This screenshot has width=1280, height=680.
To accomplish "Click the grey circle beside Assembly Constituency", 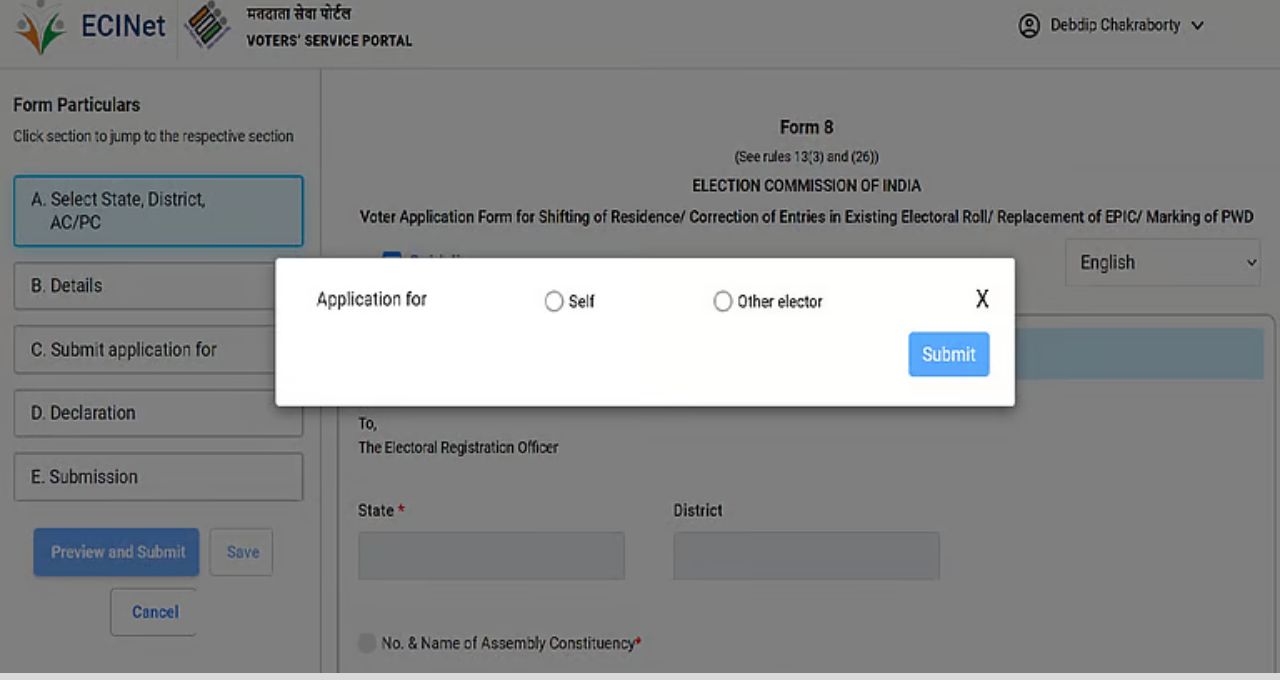I will (367, 643).
